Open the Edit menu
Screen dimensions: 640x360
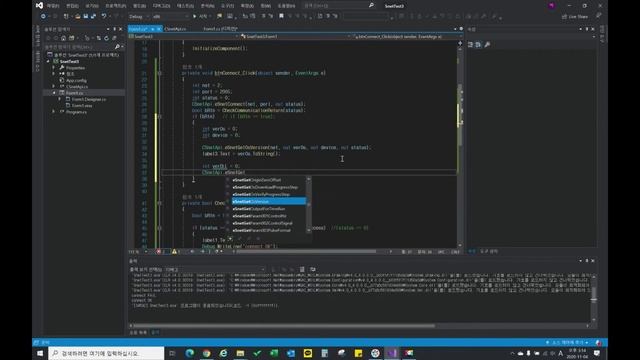coord(72,6)
